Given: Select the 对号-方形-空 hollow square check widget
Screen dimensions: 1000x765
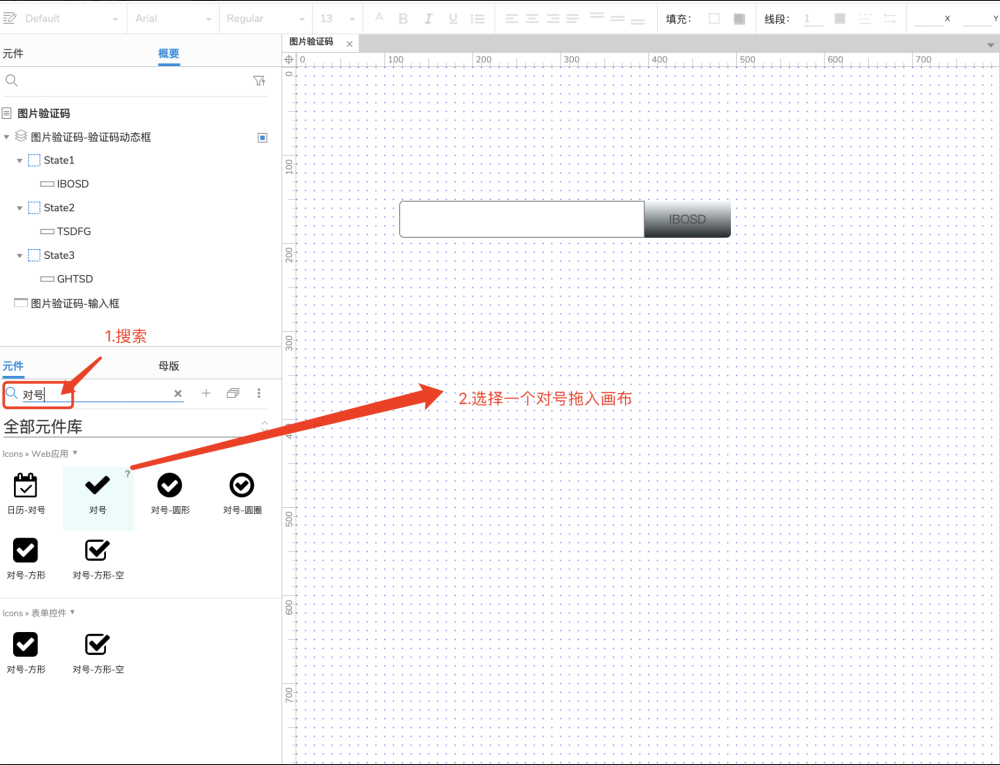Looking at the screenshot, I should point(97,551).
